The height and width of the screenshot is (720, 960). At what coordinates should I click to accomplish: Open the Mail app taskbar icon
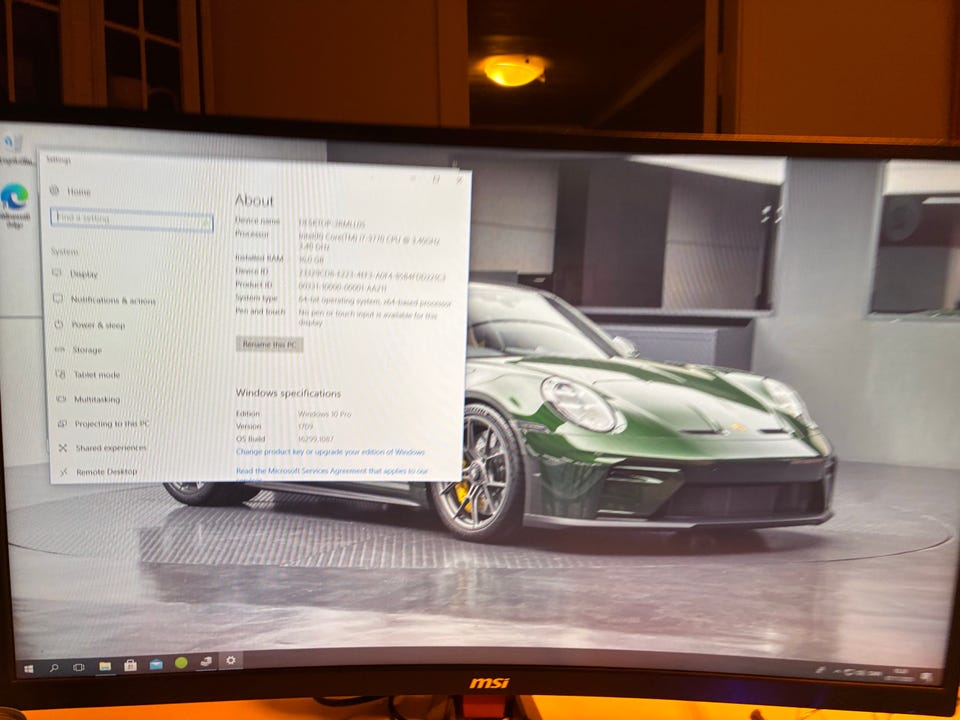156,664
